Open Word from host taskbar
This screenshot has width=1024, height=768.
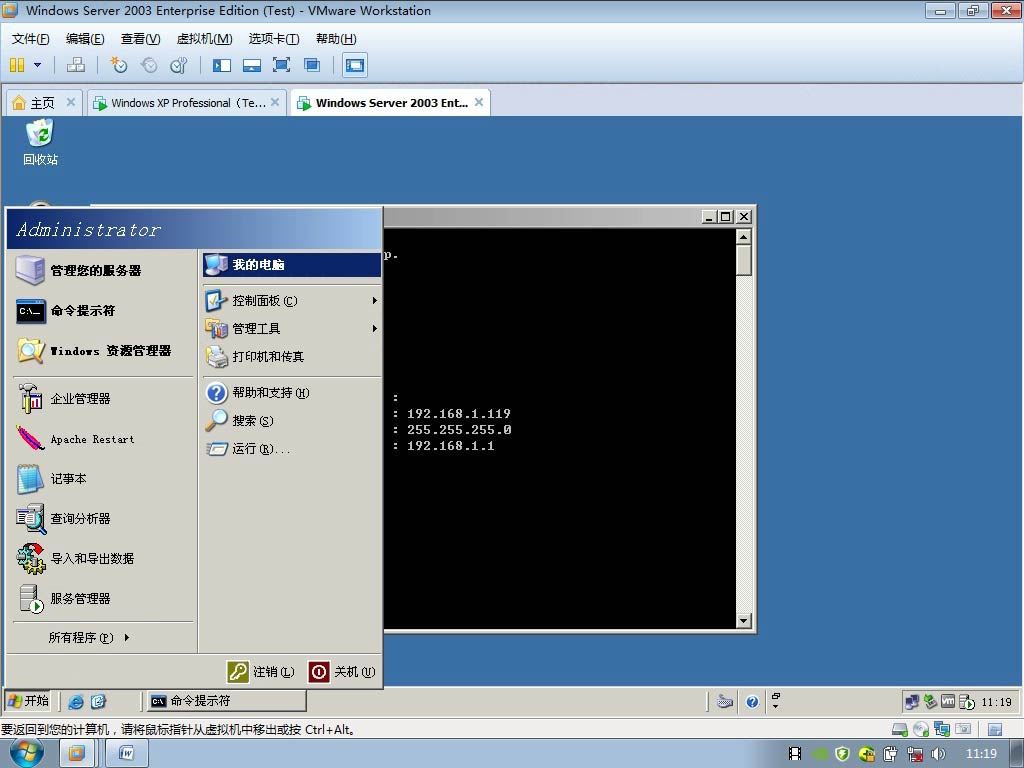click(x=127, y=754)
